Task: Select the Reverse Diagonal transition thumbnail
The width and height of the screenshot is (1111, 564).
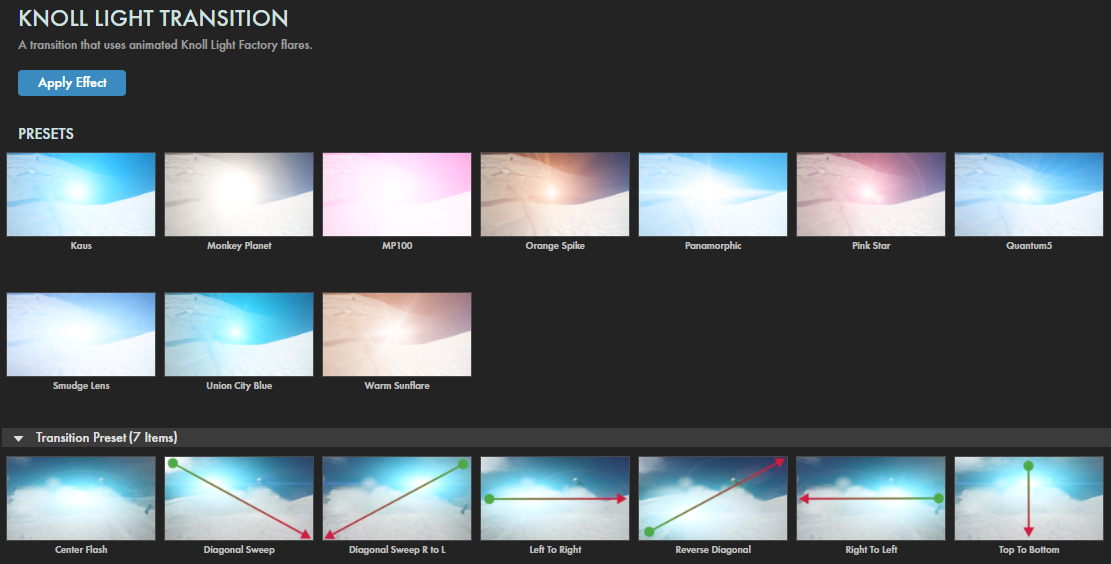Action: pyautogui.click(x=713, y=498)
